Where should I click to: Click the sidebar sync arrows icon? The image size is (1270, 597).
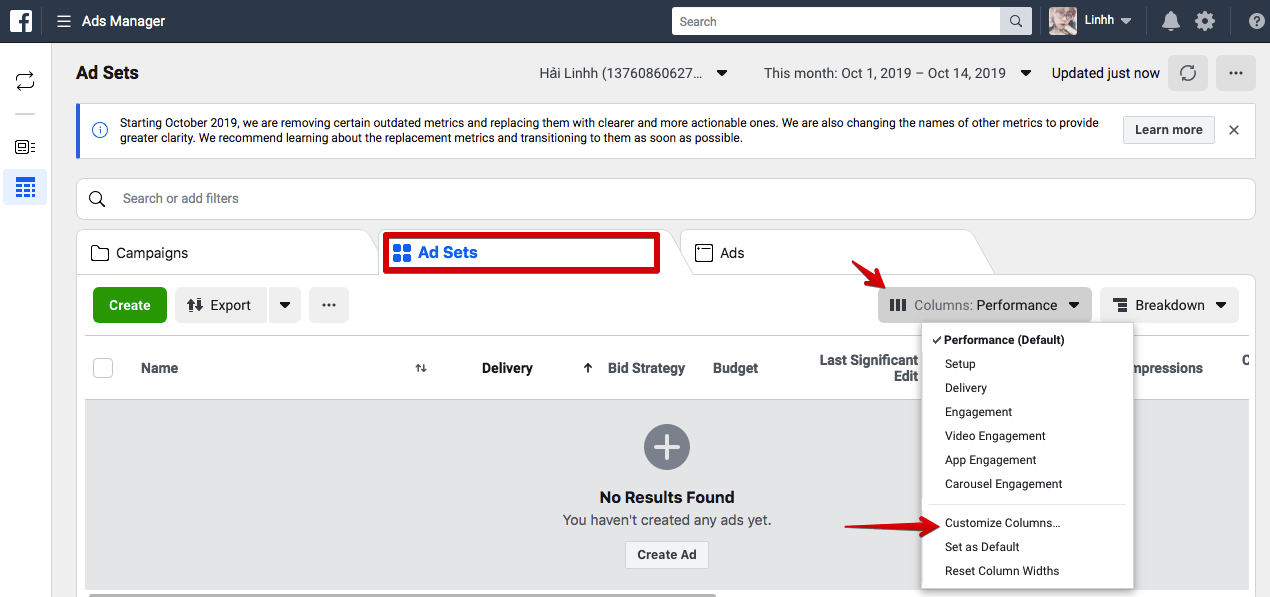[x=25, y=82]
